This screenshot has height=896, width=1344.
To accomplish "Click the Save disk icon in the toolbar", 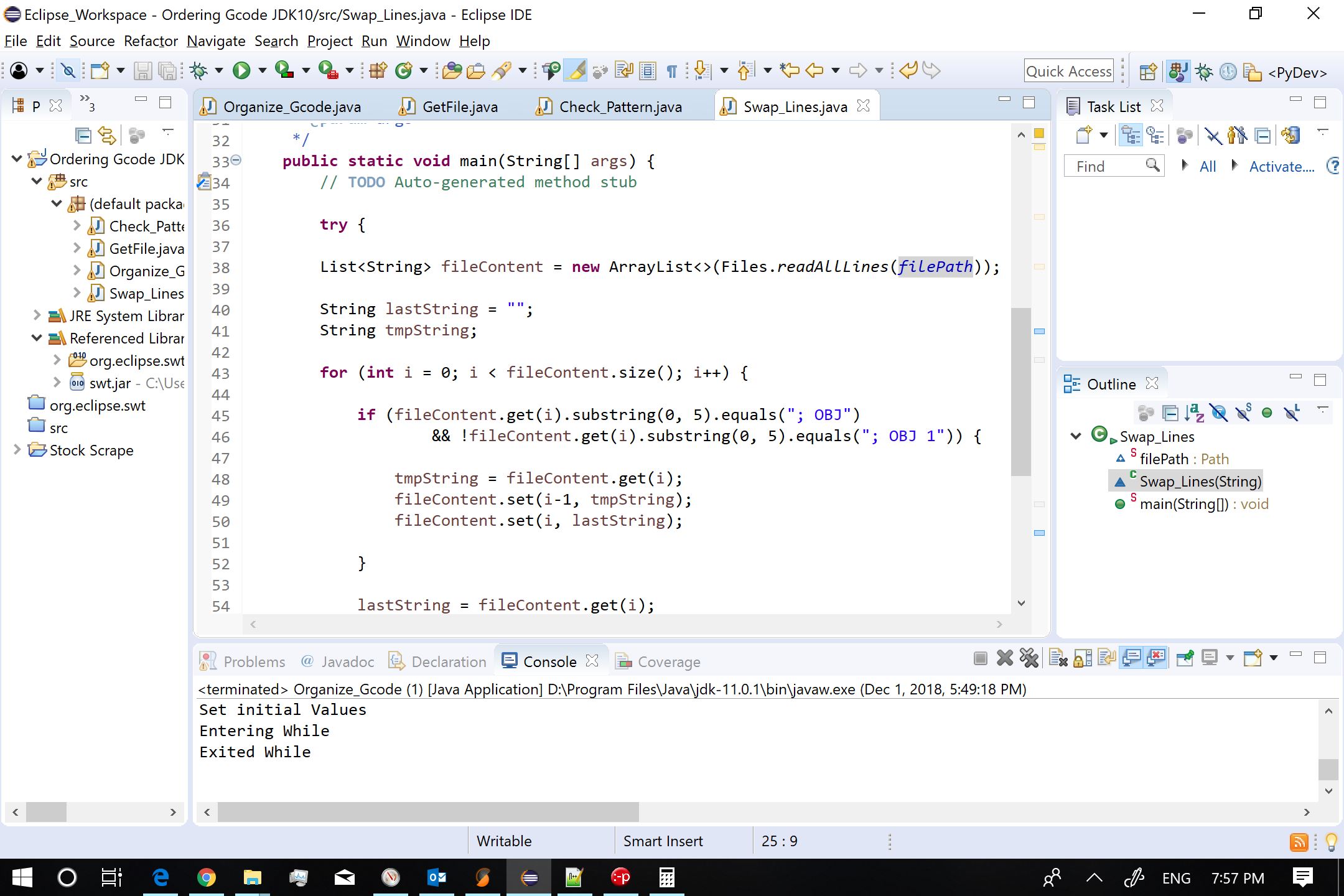I will [142, 71].
